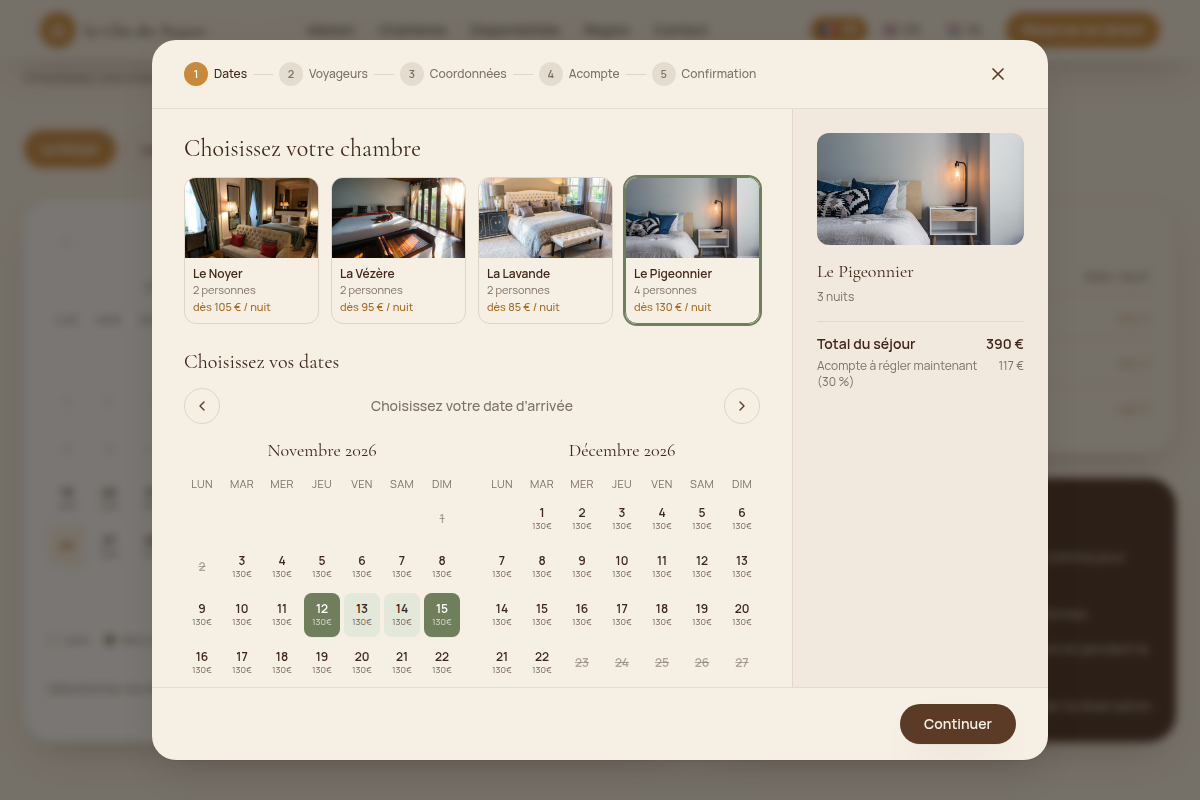Screen dimensions: 1200x800
Task: Select December 22 in the calendar
Action: 542,662
